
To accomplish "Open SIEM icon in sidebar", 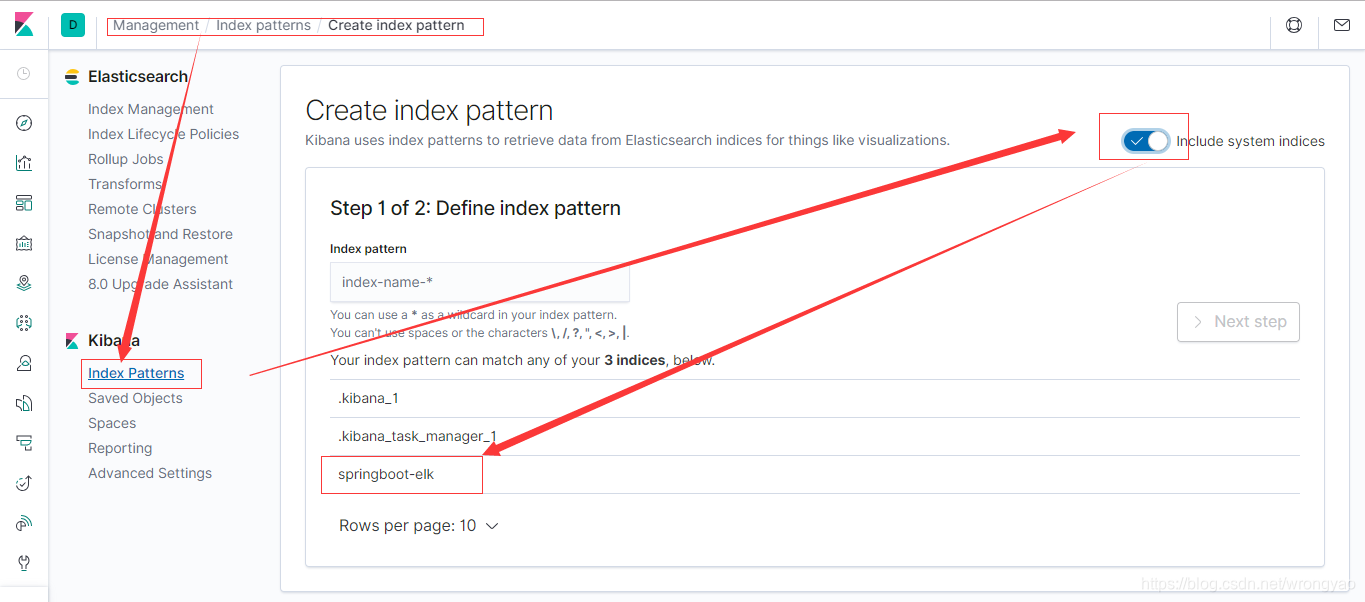I will (x=24, y=523).
